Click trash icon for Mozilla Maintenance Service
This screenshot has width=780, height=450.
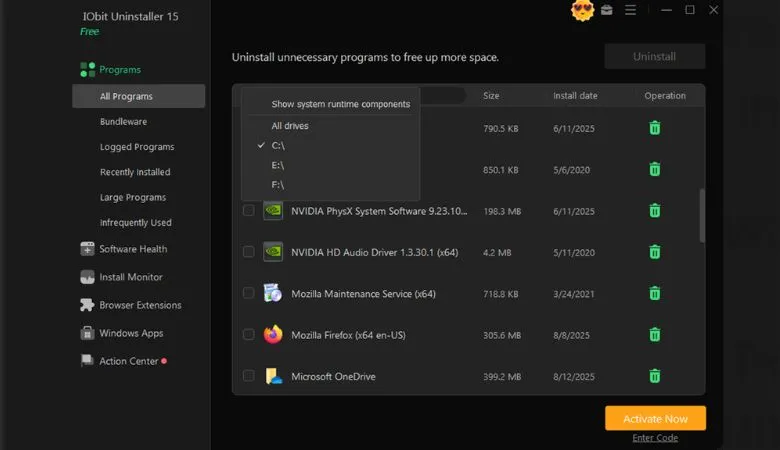coord(655,293)
